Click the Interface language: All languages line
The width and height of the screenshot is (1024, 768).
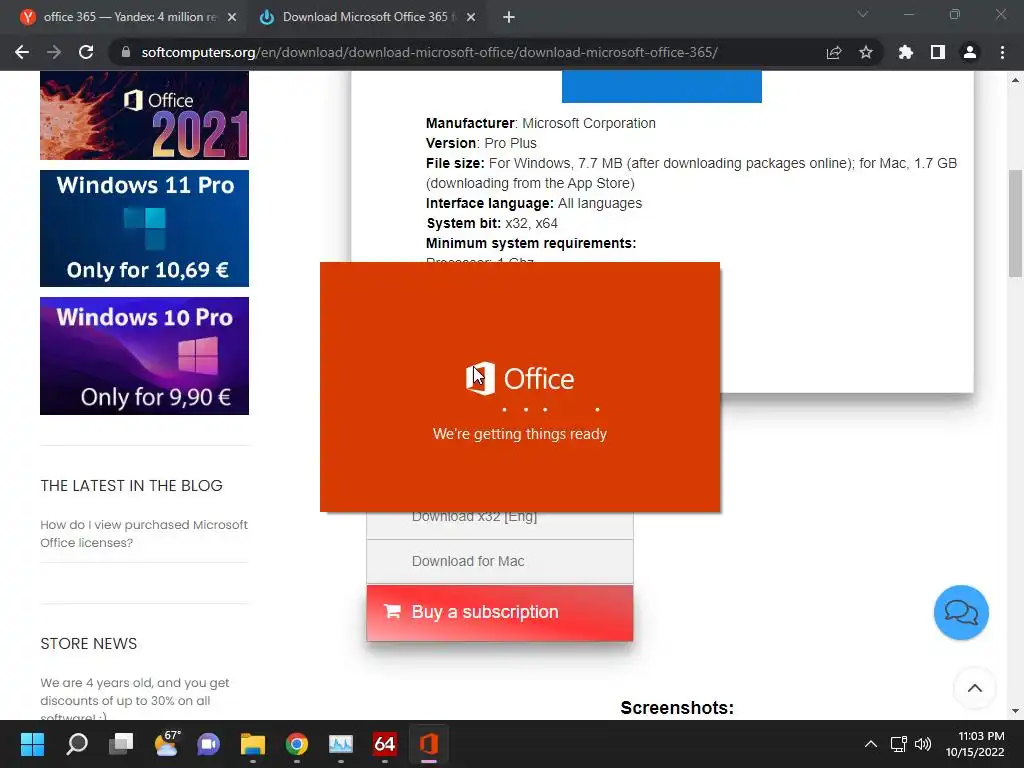534,203
